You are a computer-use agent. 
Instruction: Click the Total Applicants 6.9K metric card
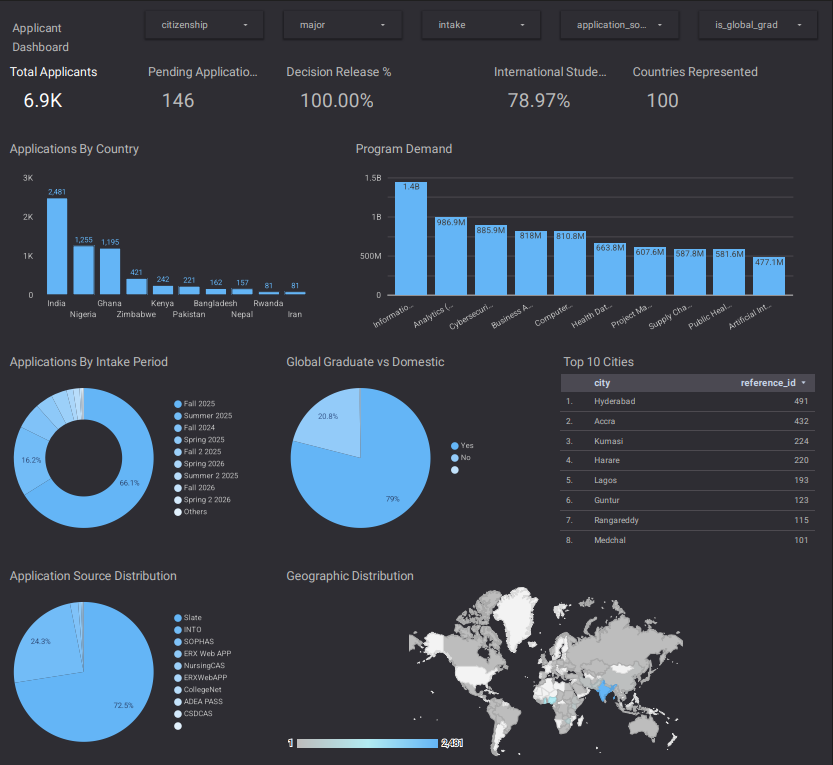(53, 86)
